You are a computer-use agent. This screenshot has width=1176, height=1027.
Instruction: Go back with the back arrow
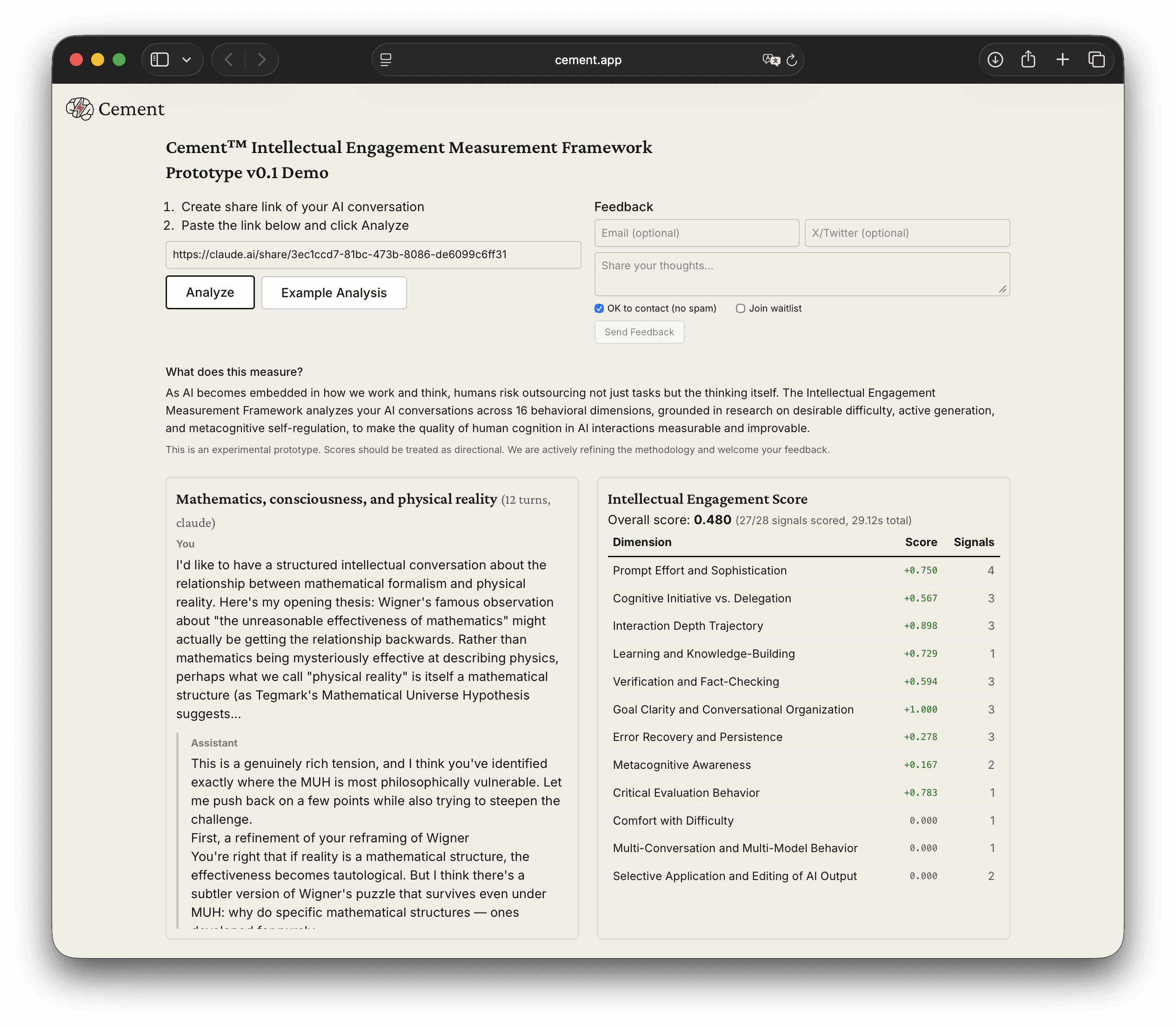pos(229,60)
